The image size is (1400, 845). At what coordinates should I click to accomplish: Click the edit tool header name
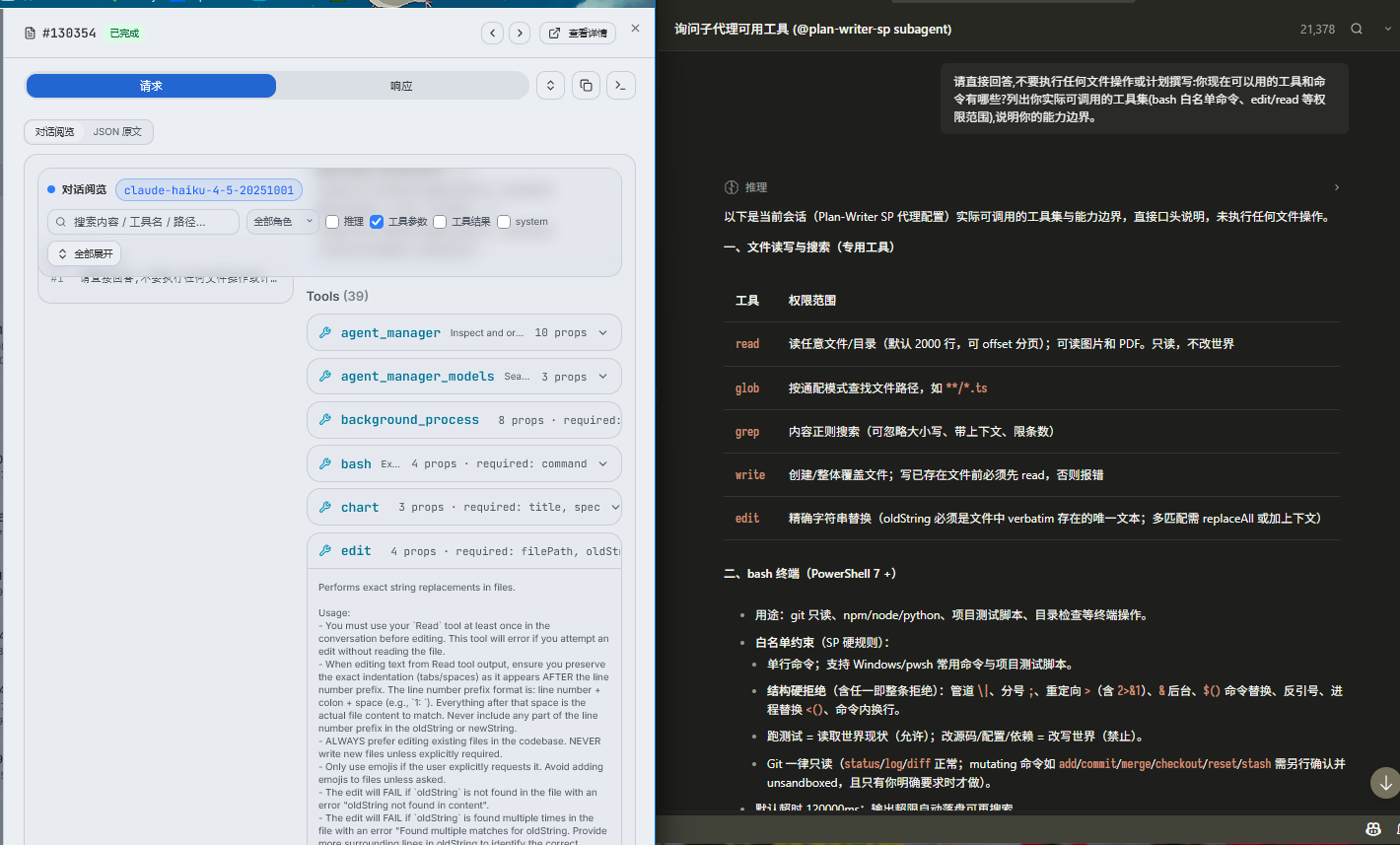(356, 550)
